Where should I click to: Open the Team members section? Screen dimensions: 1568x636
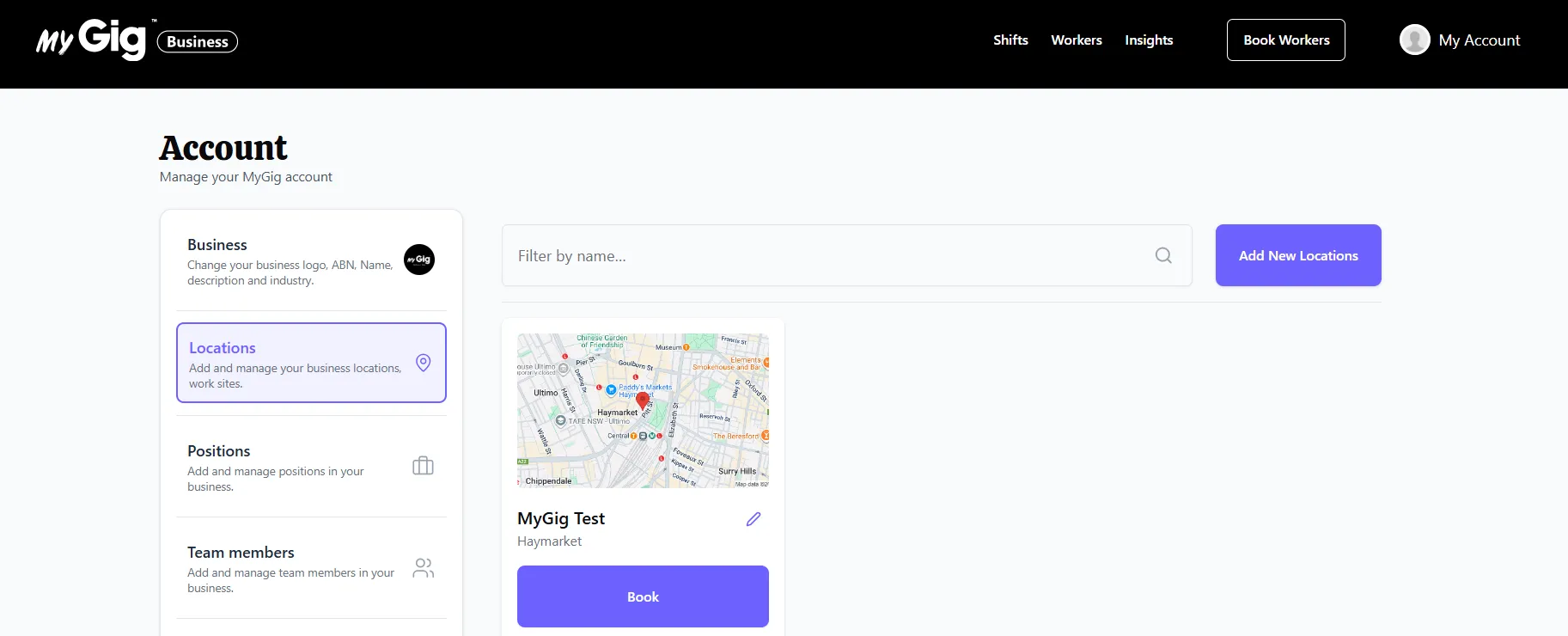311,569
